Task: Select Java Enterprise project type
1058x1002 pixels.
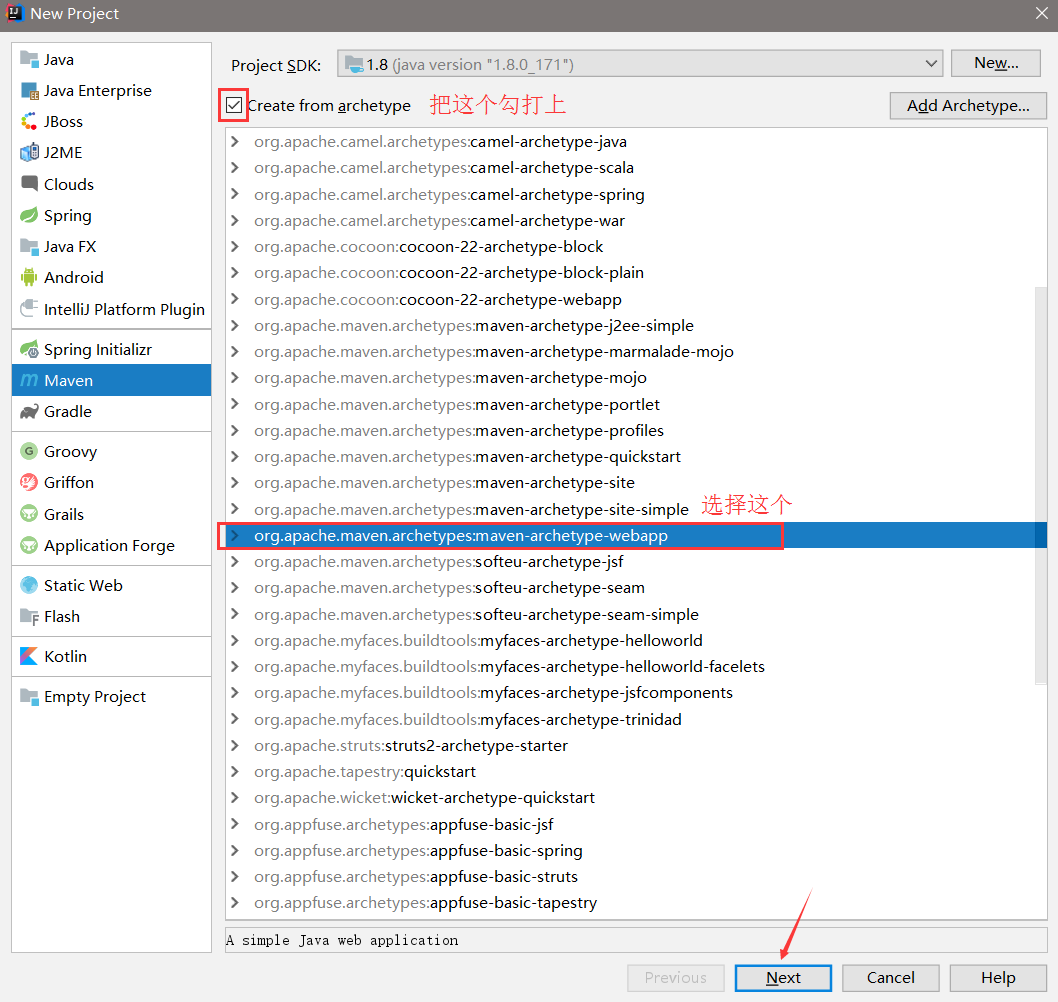Action: pyautogui.click(x=111, y=90)
